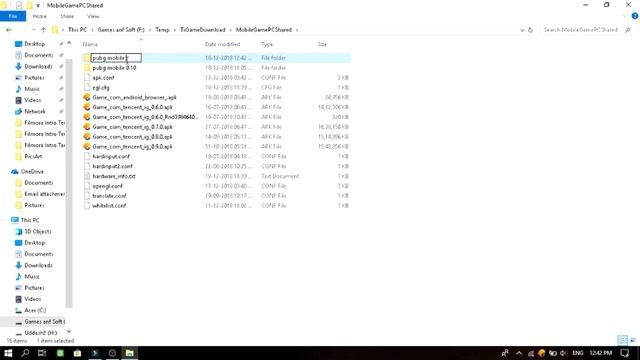
Task: Open 3D Objects under This PC
Action: point(38,231)
